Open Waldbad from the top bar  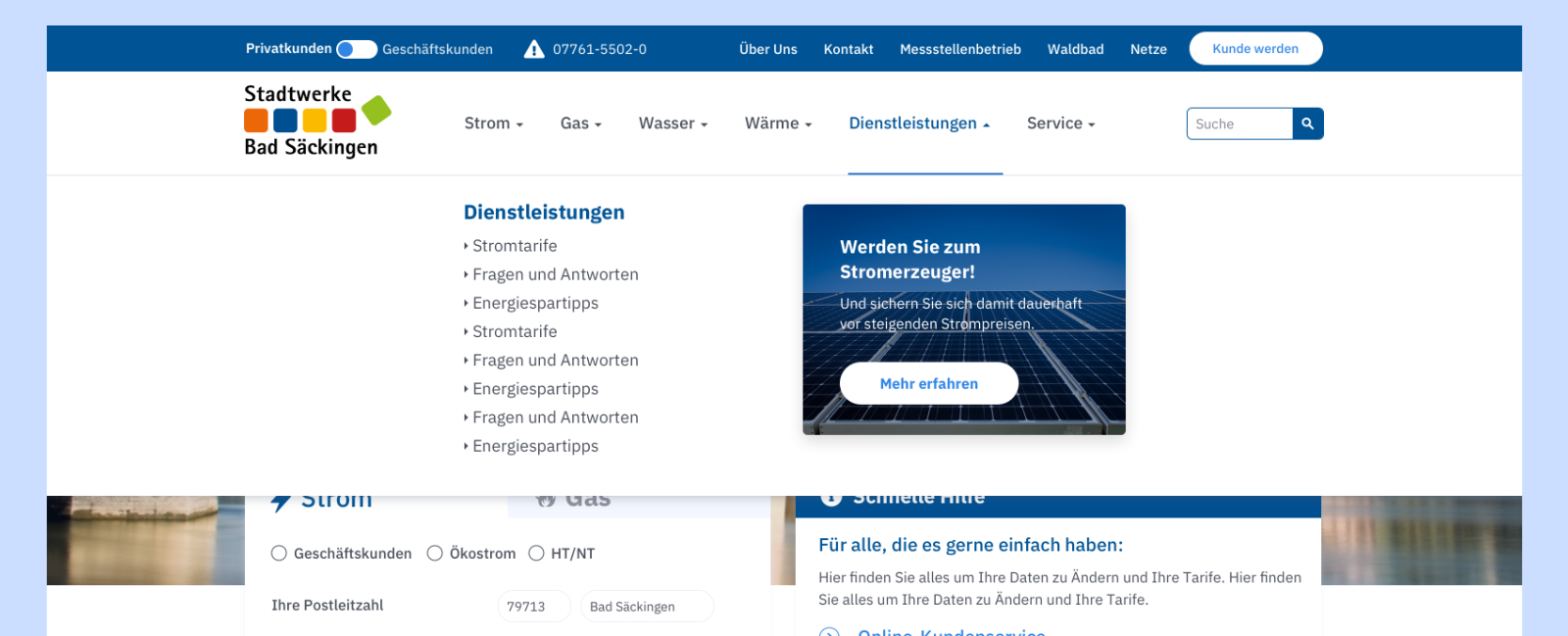[x=1075, y=49]
